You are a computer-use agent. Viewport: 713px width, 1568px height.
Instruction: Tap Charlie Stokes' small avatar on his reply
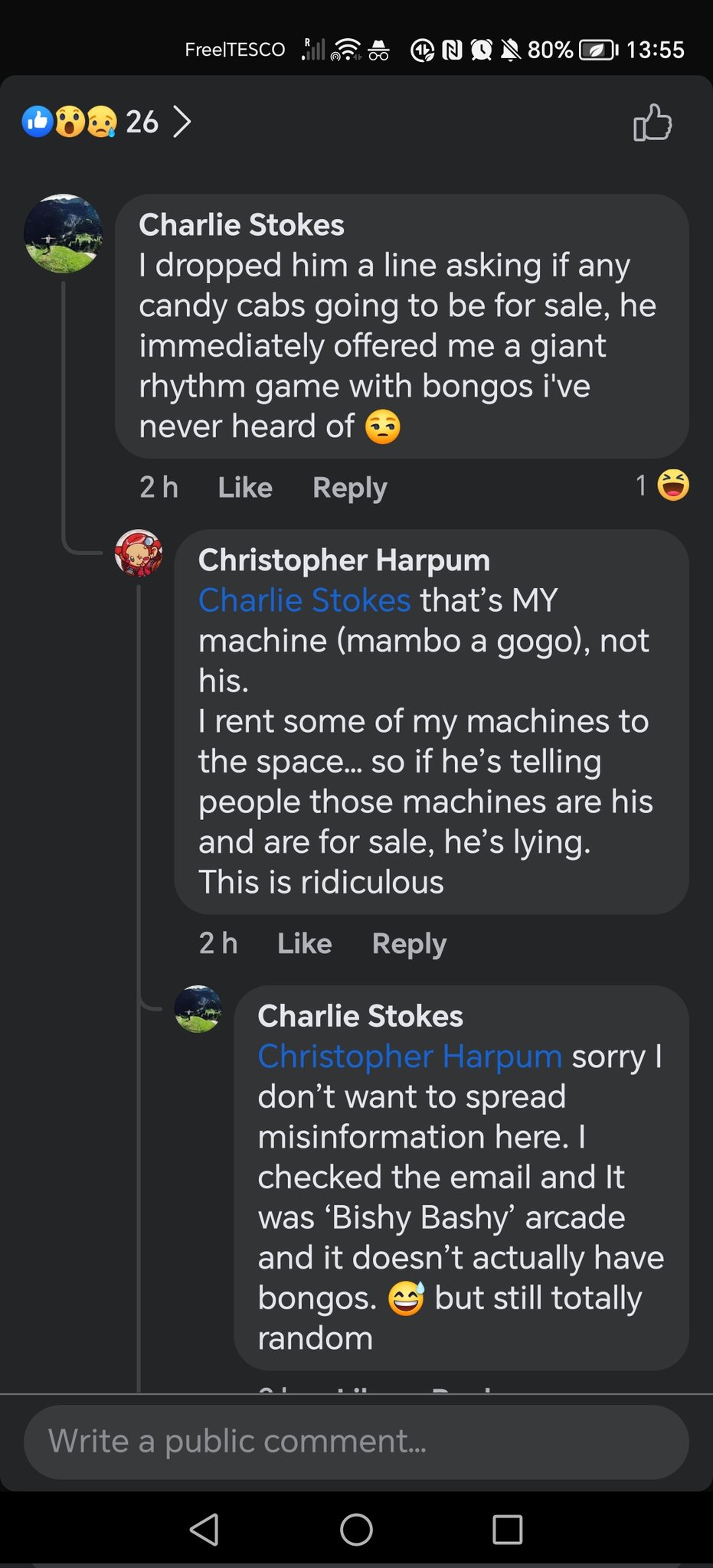198,1009
